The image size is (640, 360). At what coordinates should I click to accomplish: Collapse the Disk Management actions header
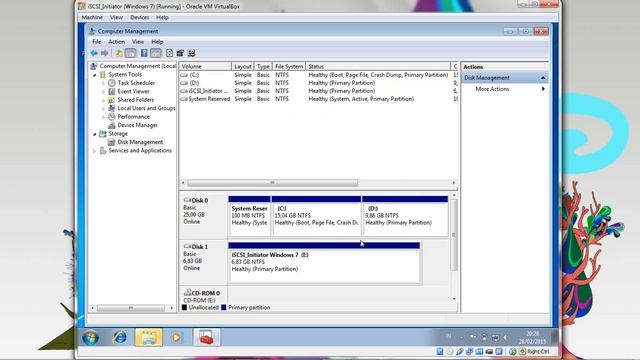(543, 78)
